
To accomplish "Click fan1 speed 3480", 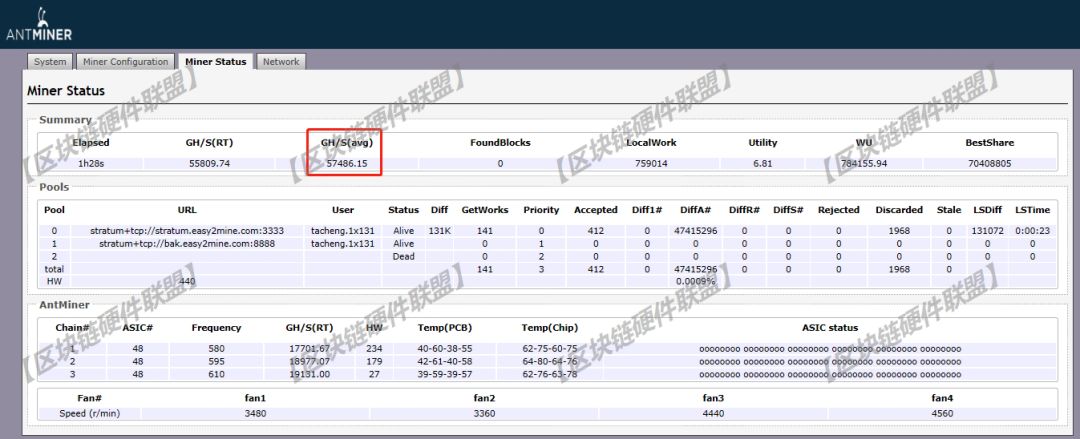I will [255, 414].
